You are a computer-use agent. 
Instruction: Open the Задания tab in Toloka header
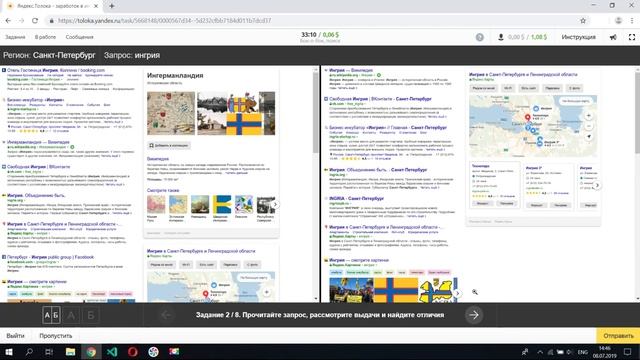click(x=15, y=37)
